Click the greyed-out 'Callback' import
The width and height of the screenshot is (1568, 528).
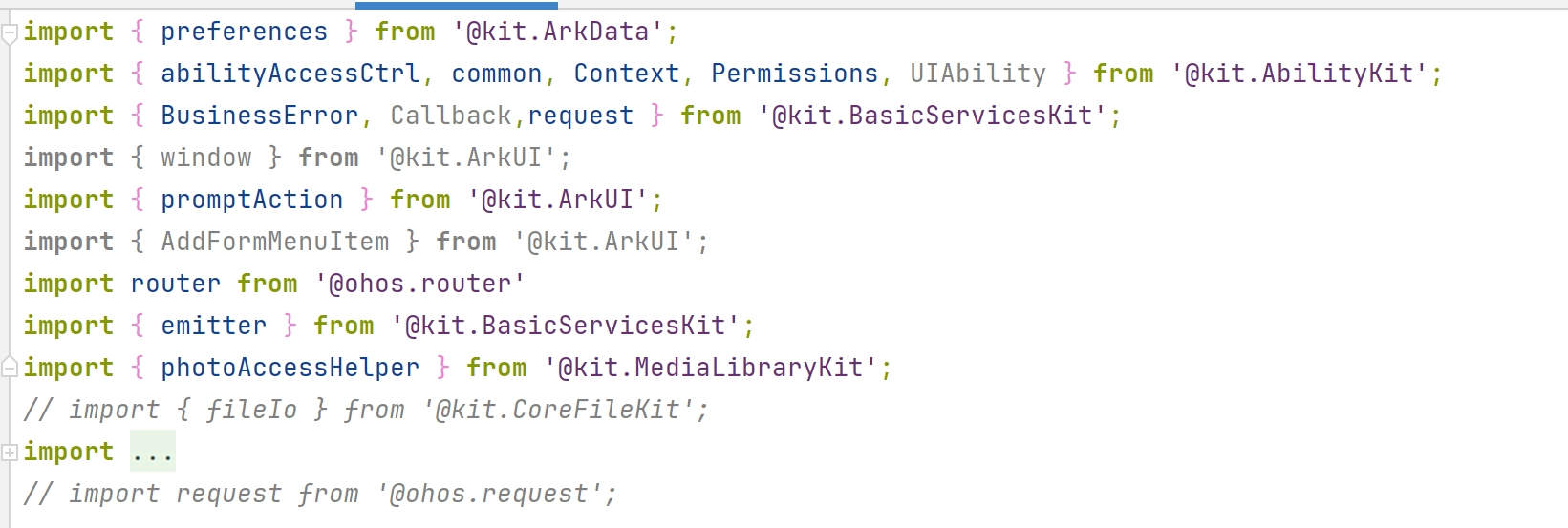451,116
